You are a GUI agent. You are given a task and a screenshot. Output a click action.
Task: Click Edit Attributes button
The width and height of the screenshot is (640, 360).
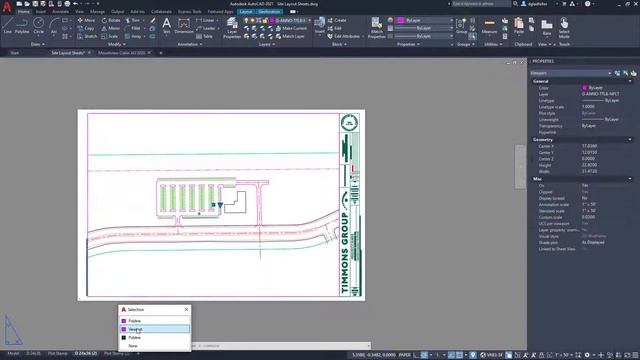coord(344,36)
